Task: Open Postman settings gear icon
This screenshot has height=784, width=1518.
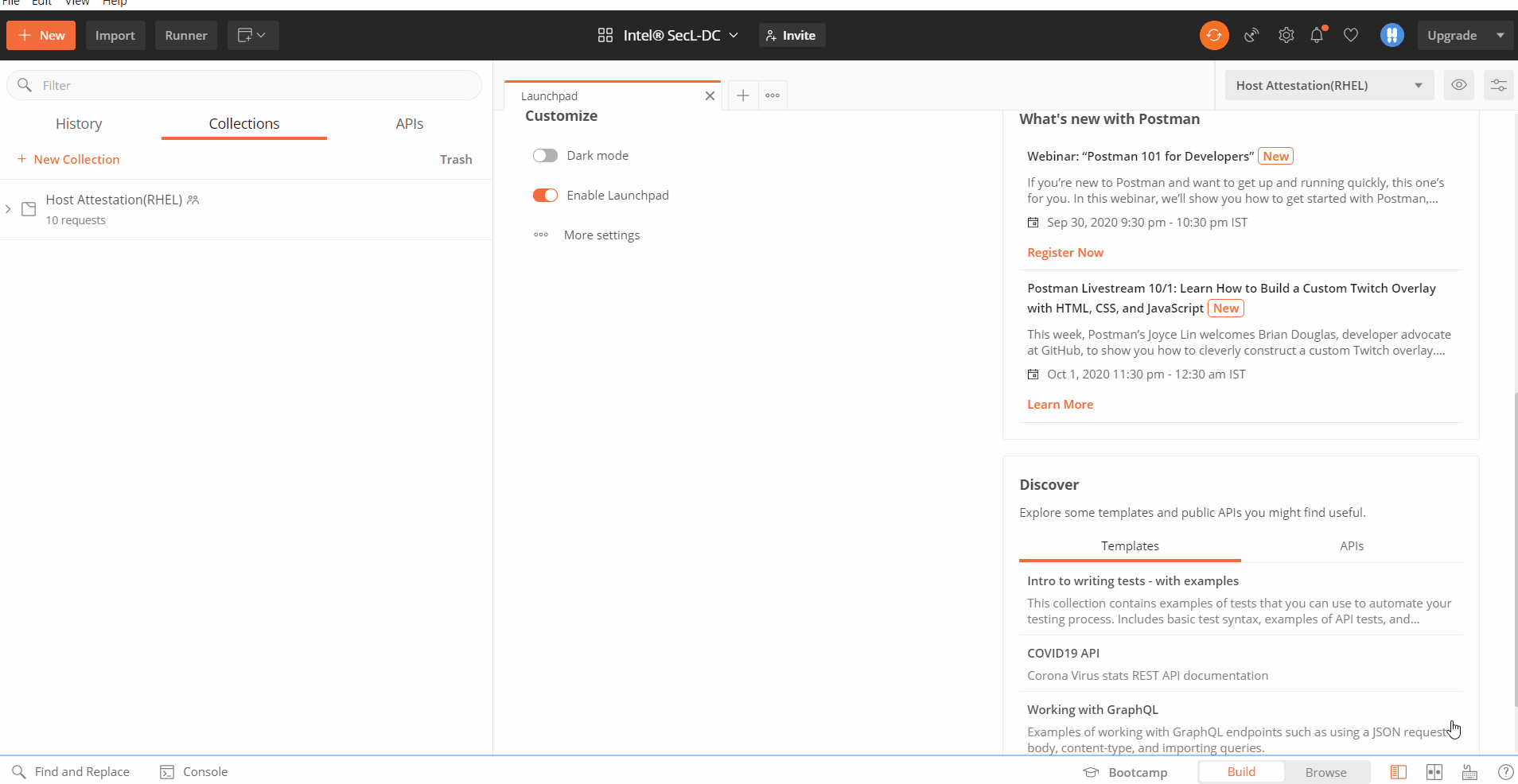Action: (1286, 35)
